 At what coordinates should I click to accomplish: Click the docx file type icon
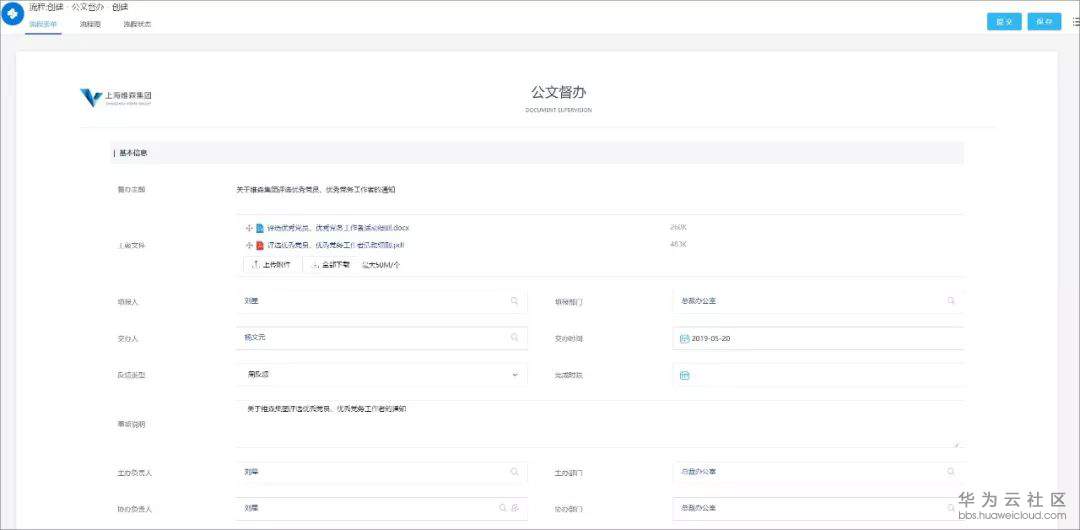[x=260, y=228]
